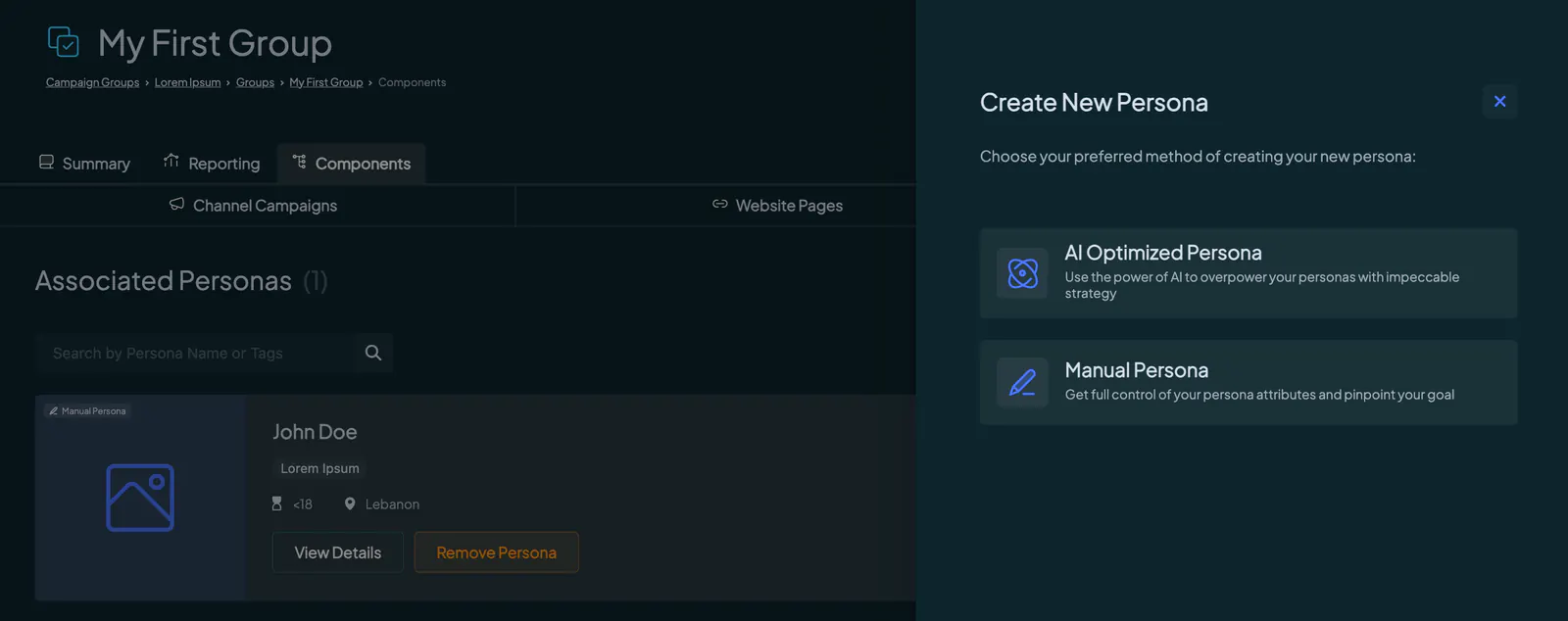Click the Manual Persona pencil icon
Screen dimensions: 1568x621
click(1022, 382)
